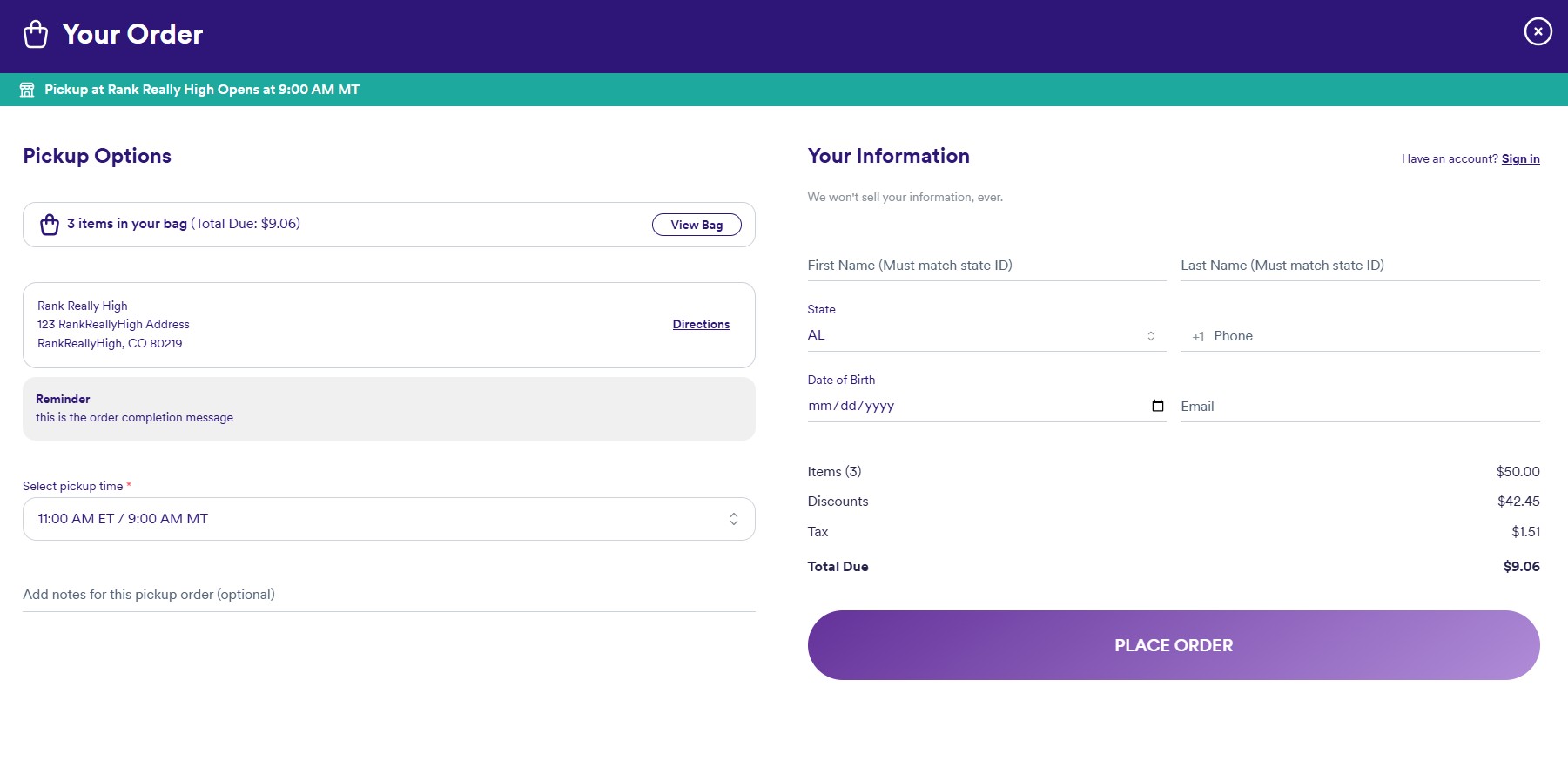Click the 123 RankReallyHigh Address line
1568x761 pixels.
(x=113, y=325)
